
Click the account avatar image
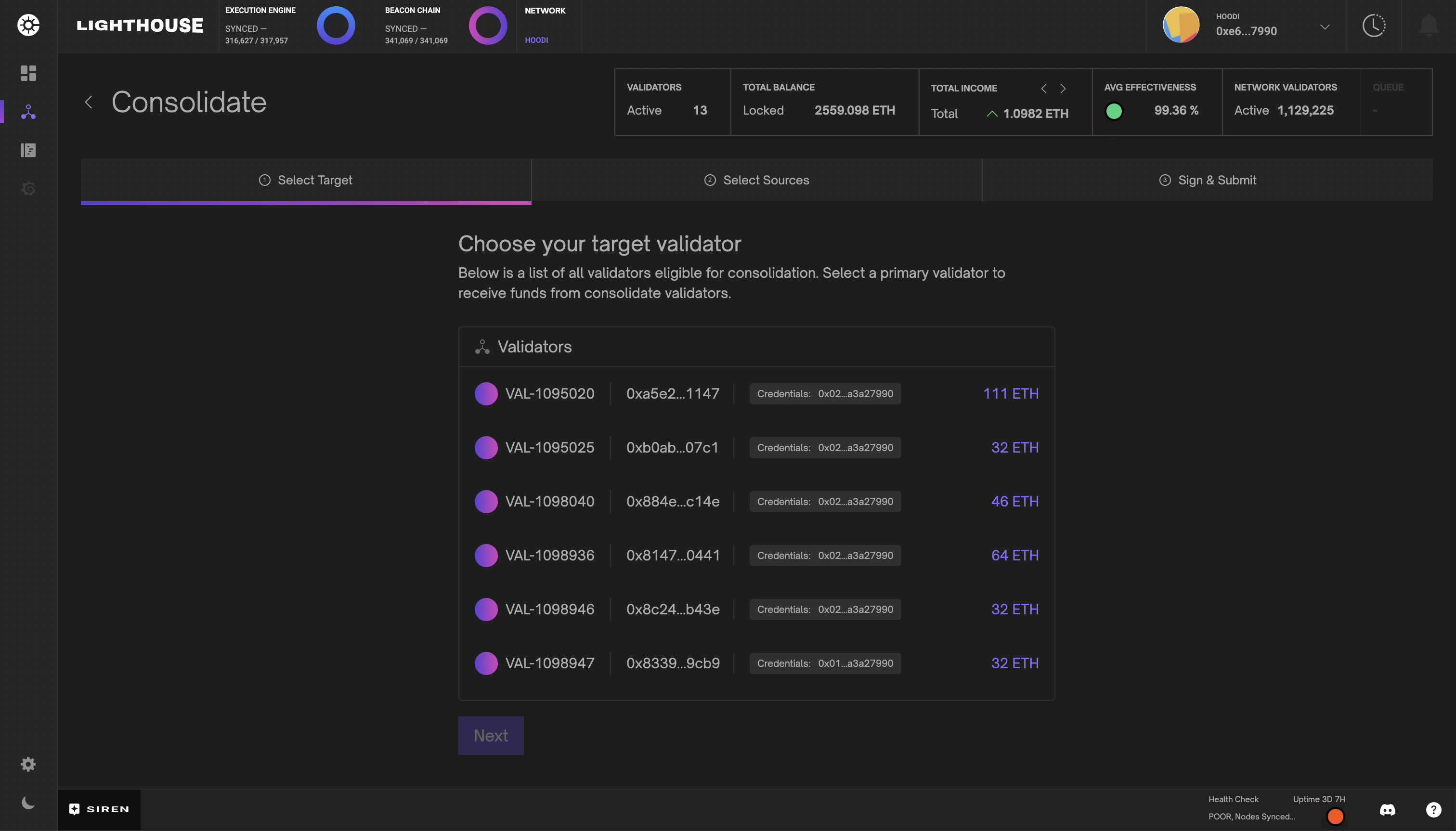1181,25
